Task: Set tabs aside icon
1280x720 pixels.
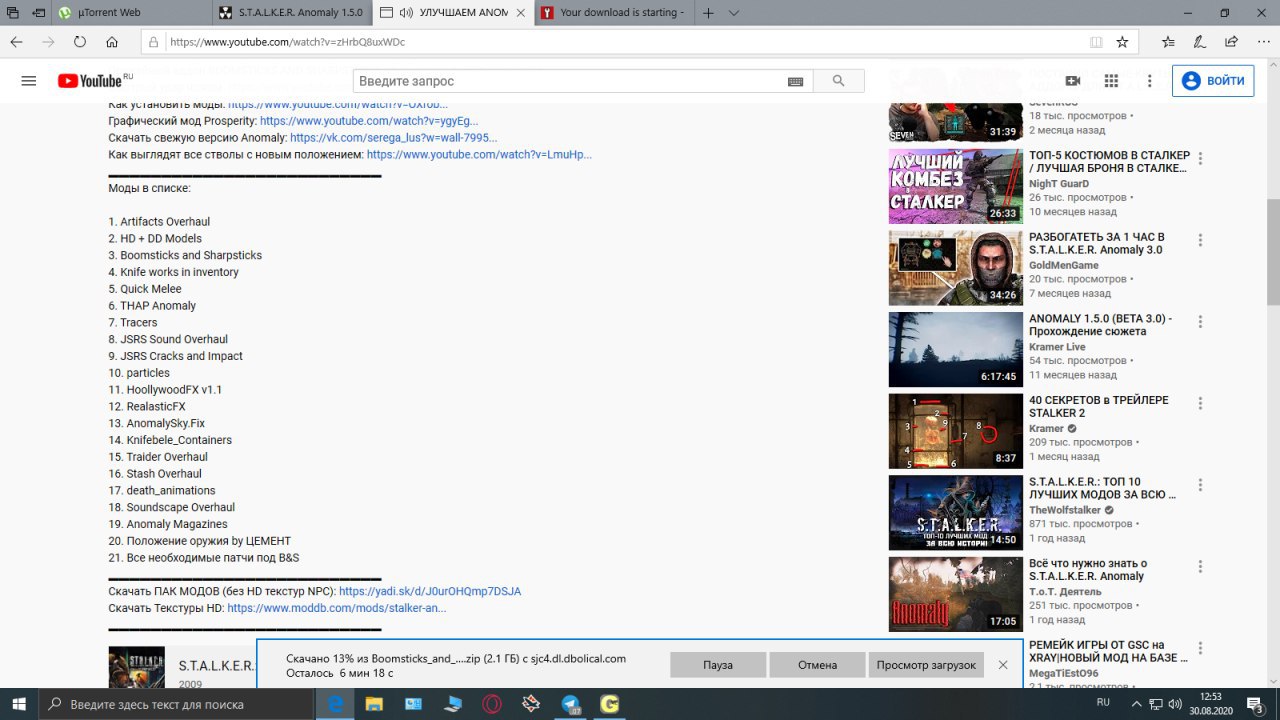Action: [38, 13]
